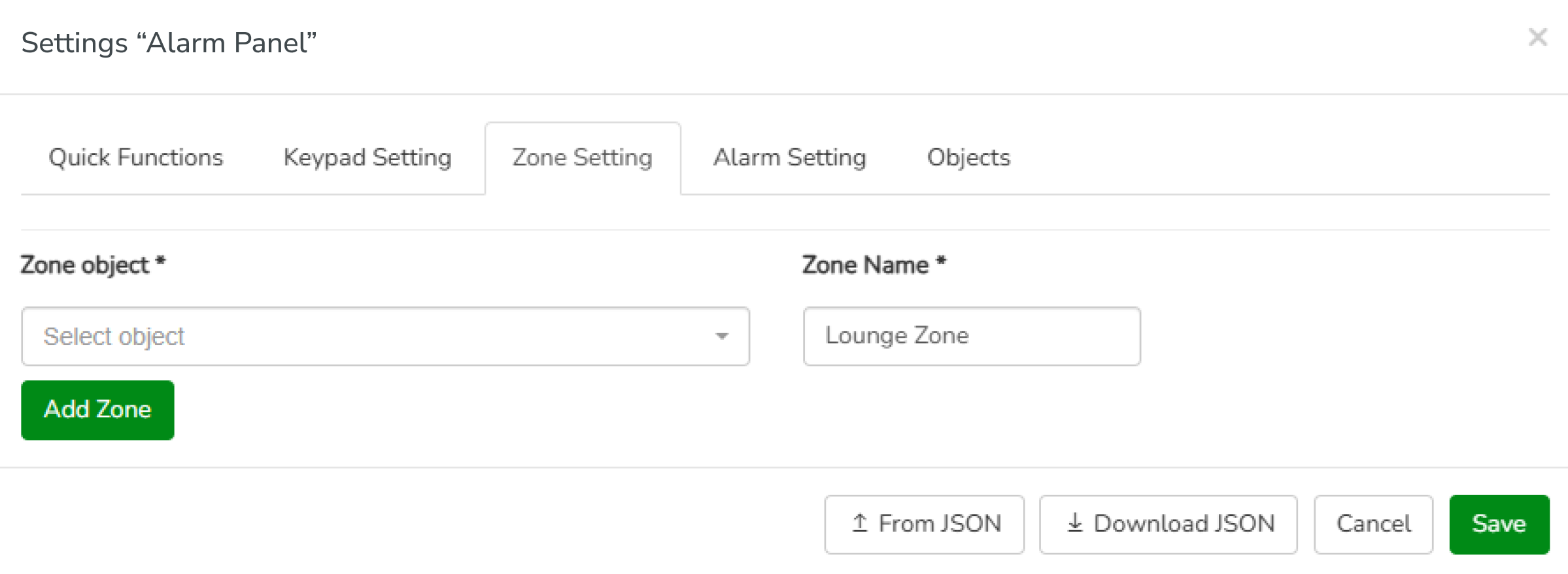Screen dimensions: 1568x574
Task: Click the Zone Name input field
Action: pyautogui.click(x=972, y=336)
